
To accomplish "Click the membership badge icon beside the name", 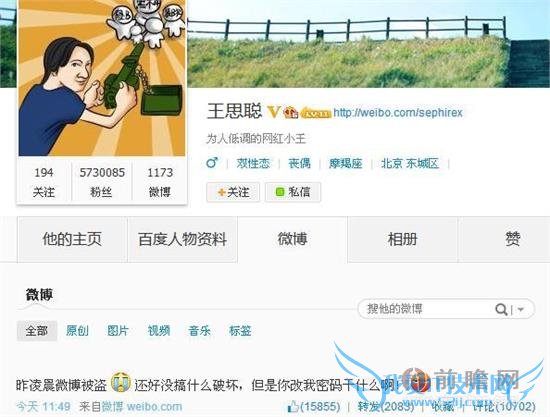I will tap(290, 112).
